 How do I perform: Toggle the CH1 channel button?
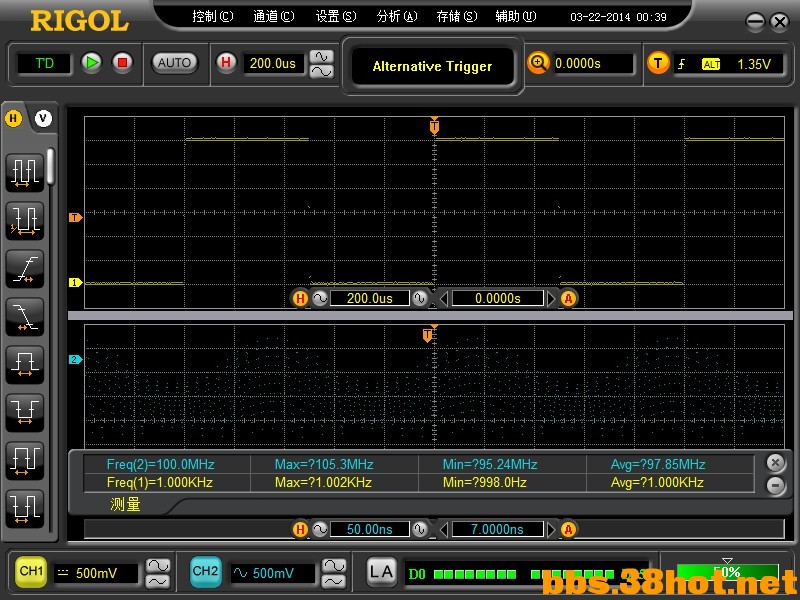click(31, 572)
